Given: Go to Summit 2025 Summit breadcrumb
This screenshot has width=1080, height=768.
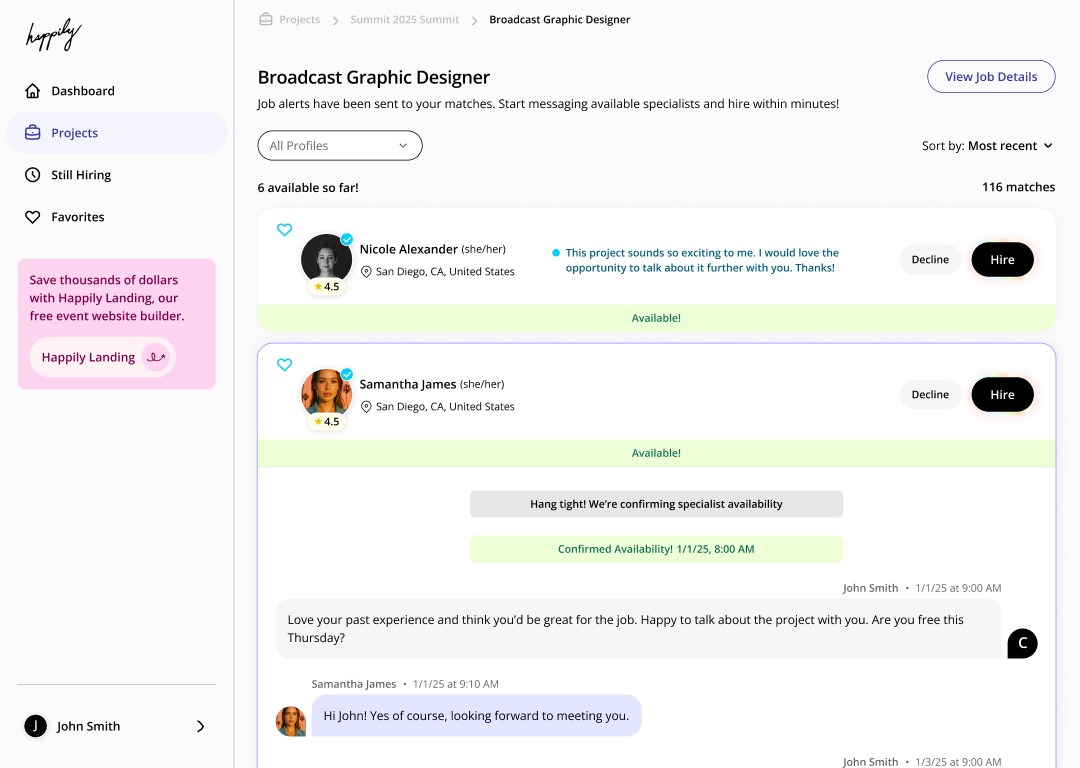Looking at the screenshot, I should (x=404, y=20).
